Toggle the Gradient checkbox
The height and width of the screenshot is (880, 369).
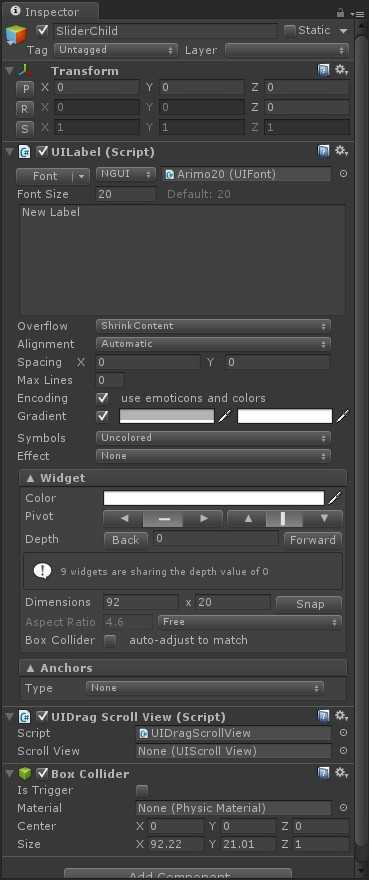102,416
